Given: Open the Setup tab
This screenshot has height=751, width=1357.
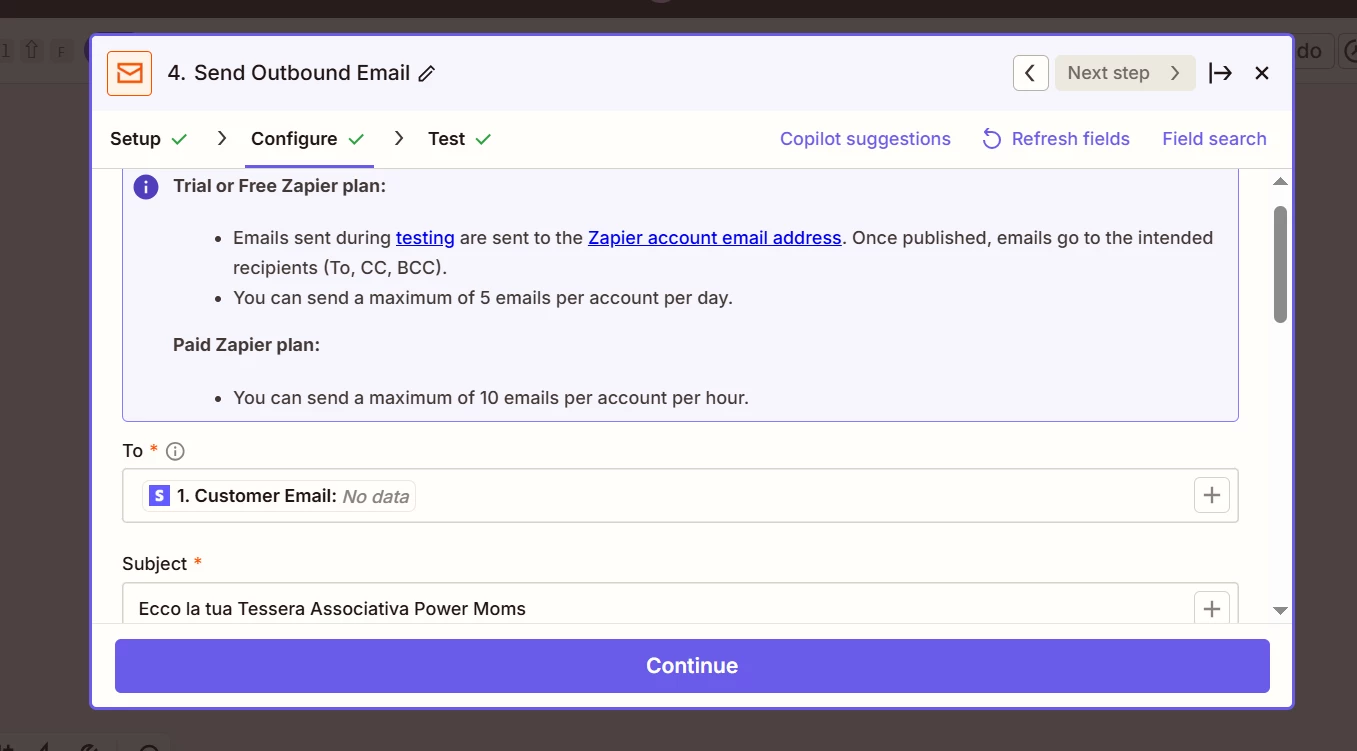Looking at the screenshot, I should pos(149,139).
